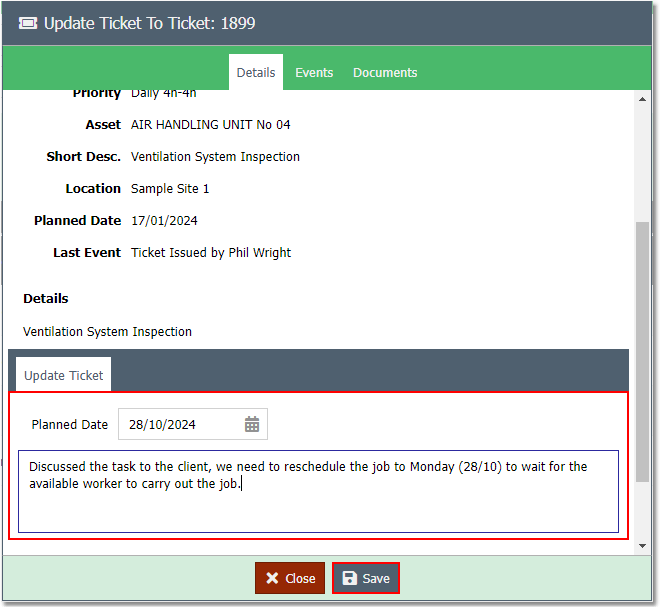Open the Events tab
The height and width of the screenshot is (609, 660).
314,72
